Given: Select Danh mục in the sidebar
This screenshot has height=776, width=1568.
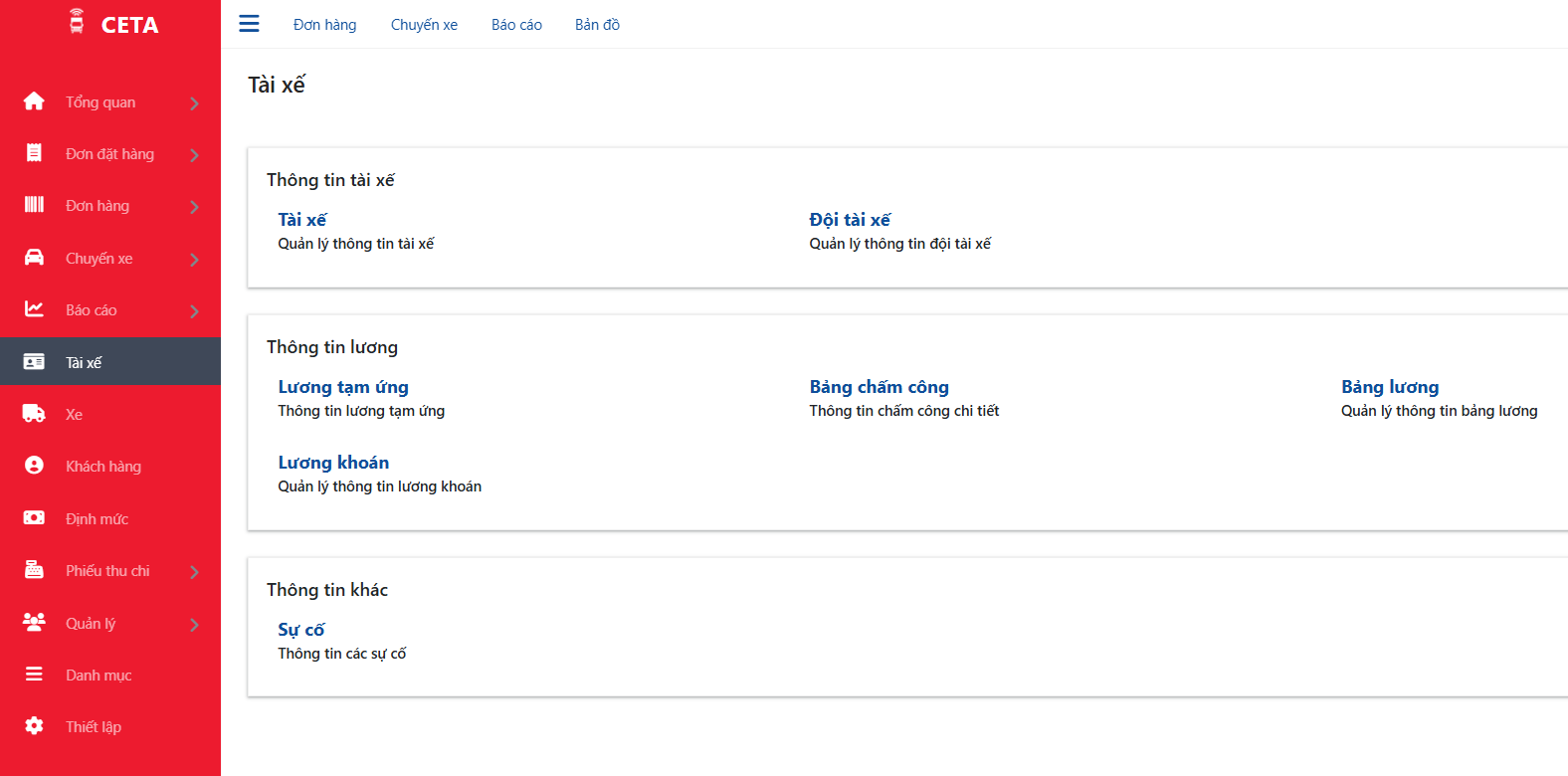Looking at the screenshot, I should click(98, 676).
